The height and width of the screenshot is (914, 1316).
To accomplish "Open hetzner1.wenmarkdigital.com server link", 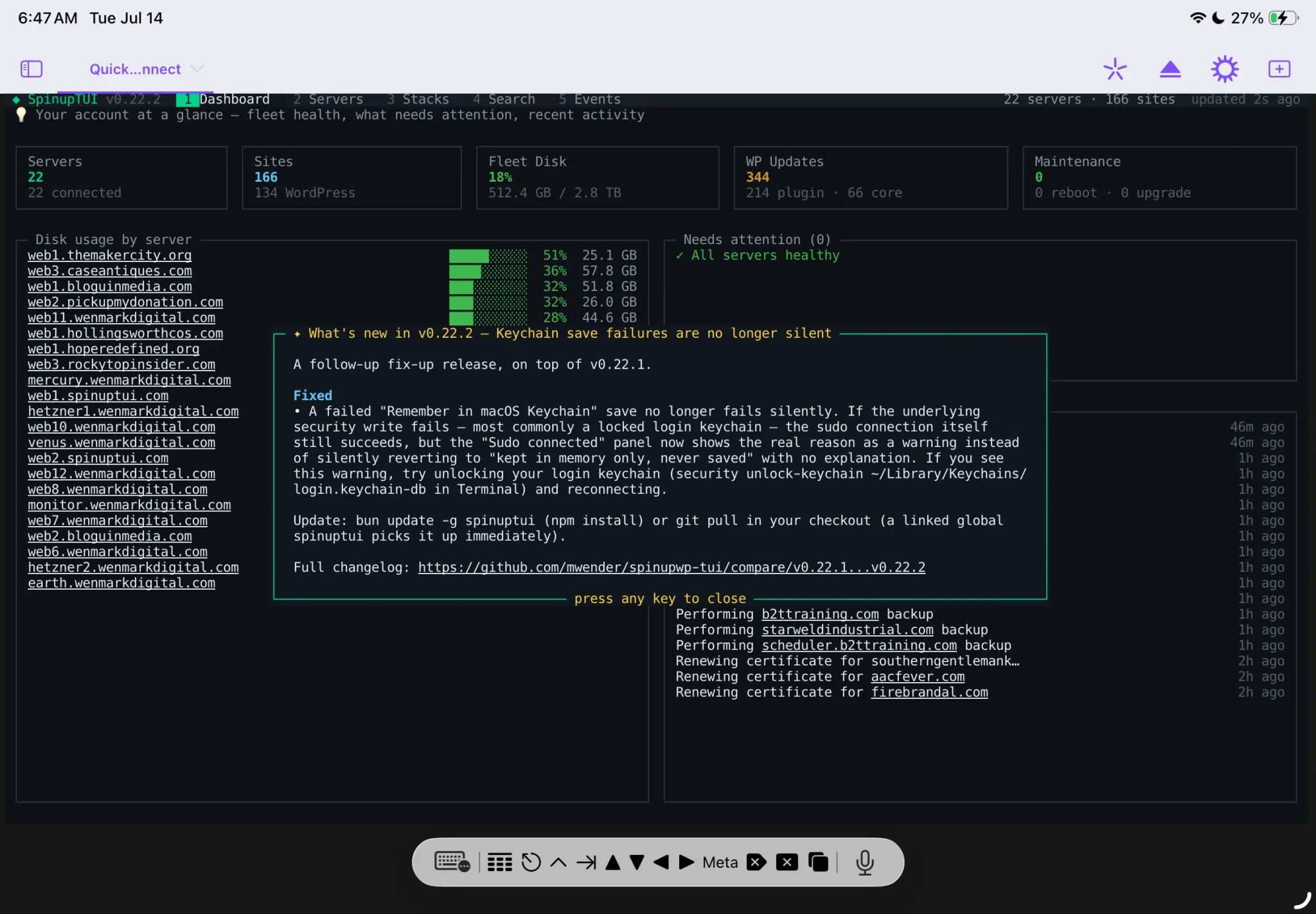I will pos(133,411).
